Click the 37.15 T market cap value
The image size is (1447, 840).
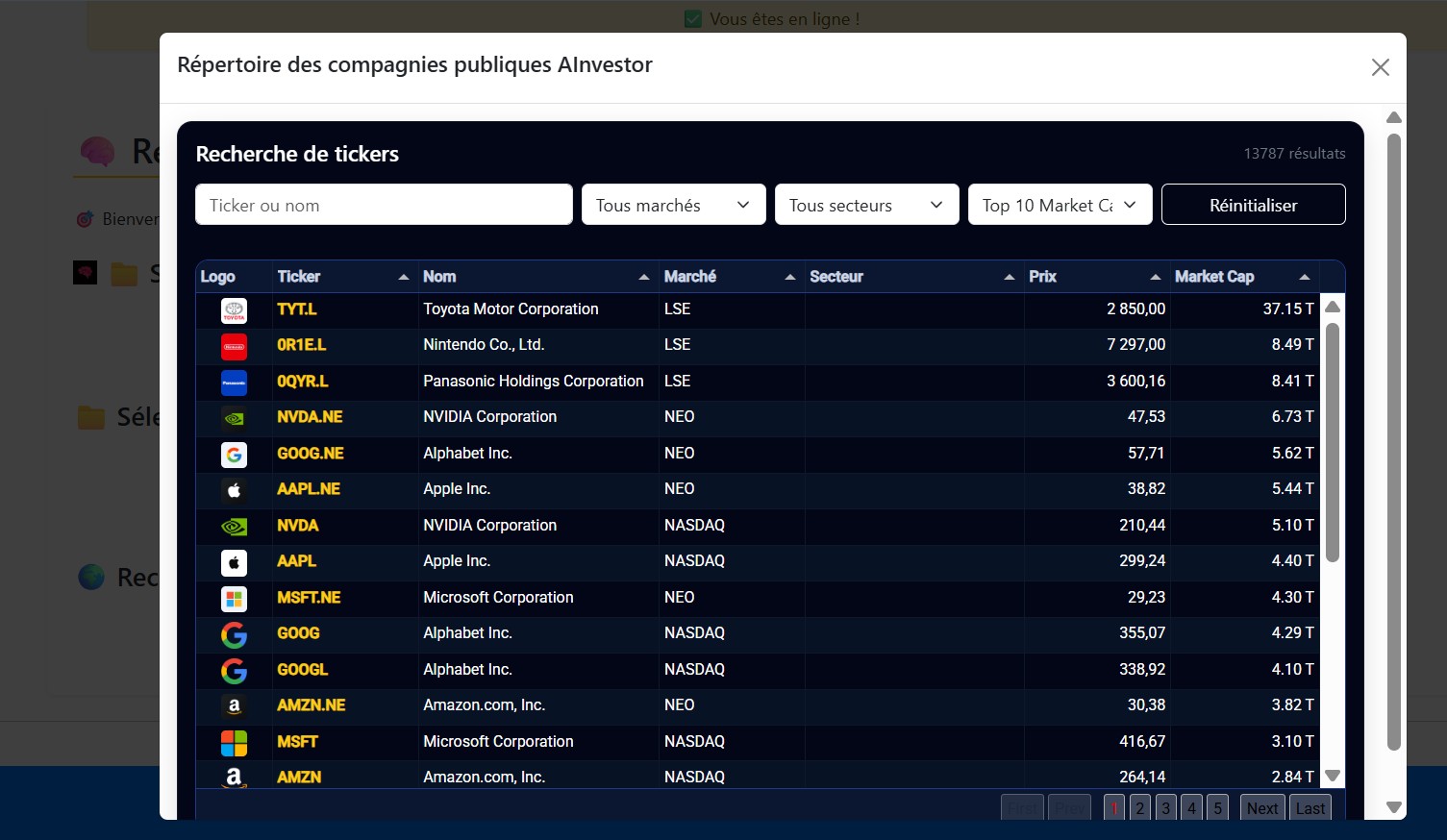coord(1288,309)
